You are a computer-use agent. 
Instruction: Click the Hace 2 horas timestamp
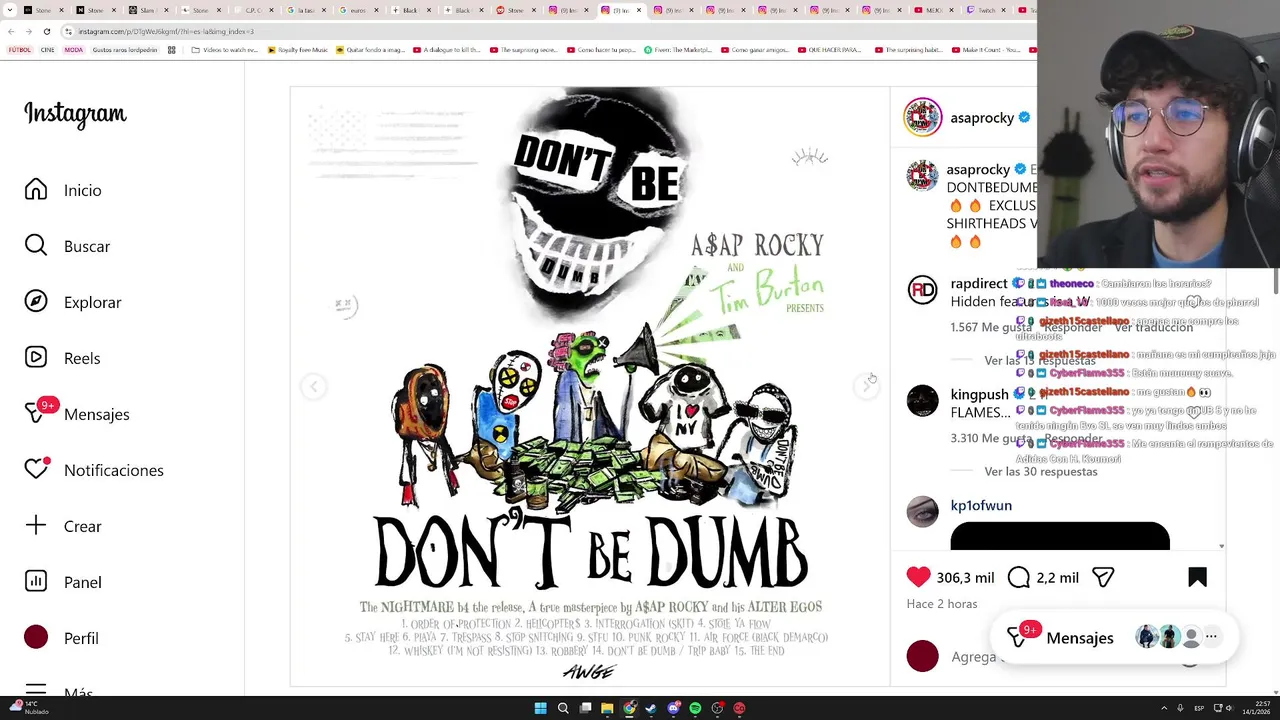point(942,604)
